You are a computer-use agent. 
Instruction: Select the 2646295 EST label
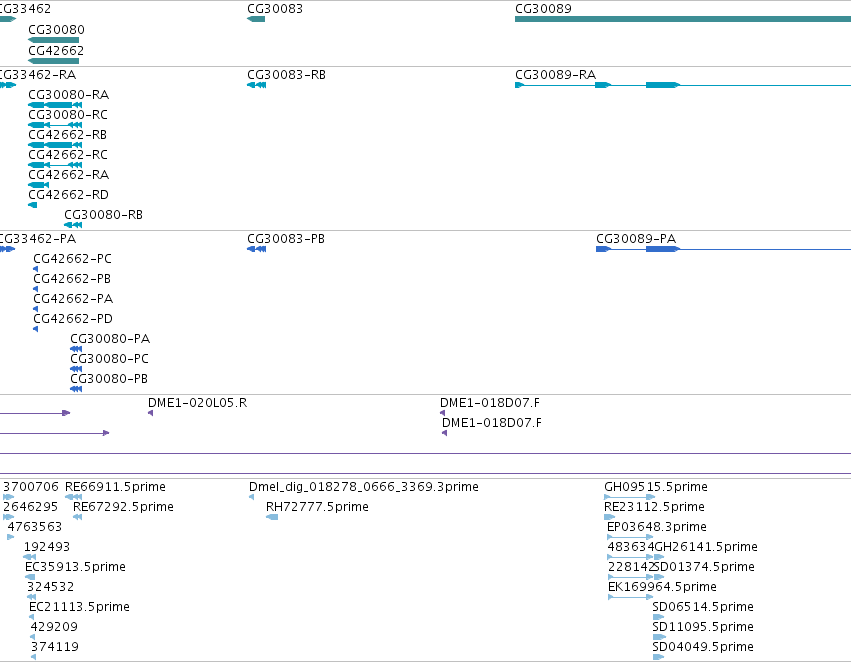[x=30, y=507]
